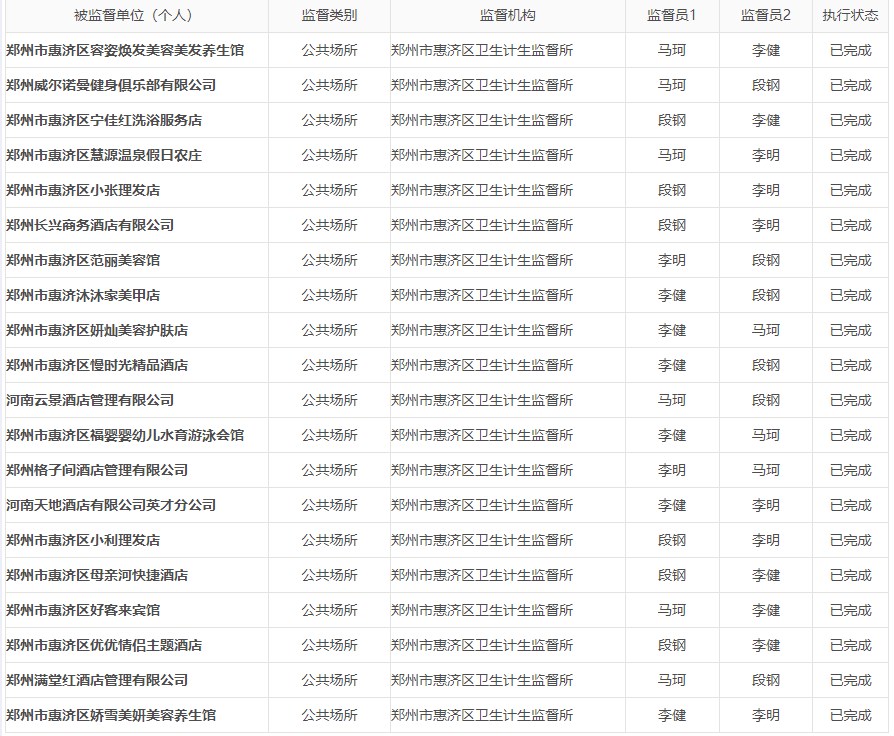Click 李明 in 格子间酒店管理 row
Viewport: 894px width, 736px height.
click(x=672, y=470)
